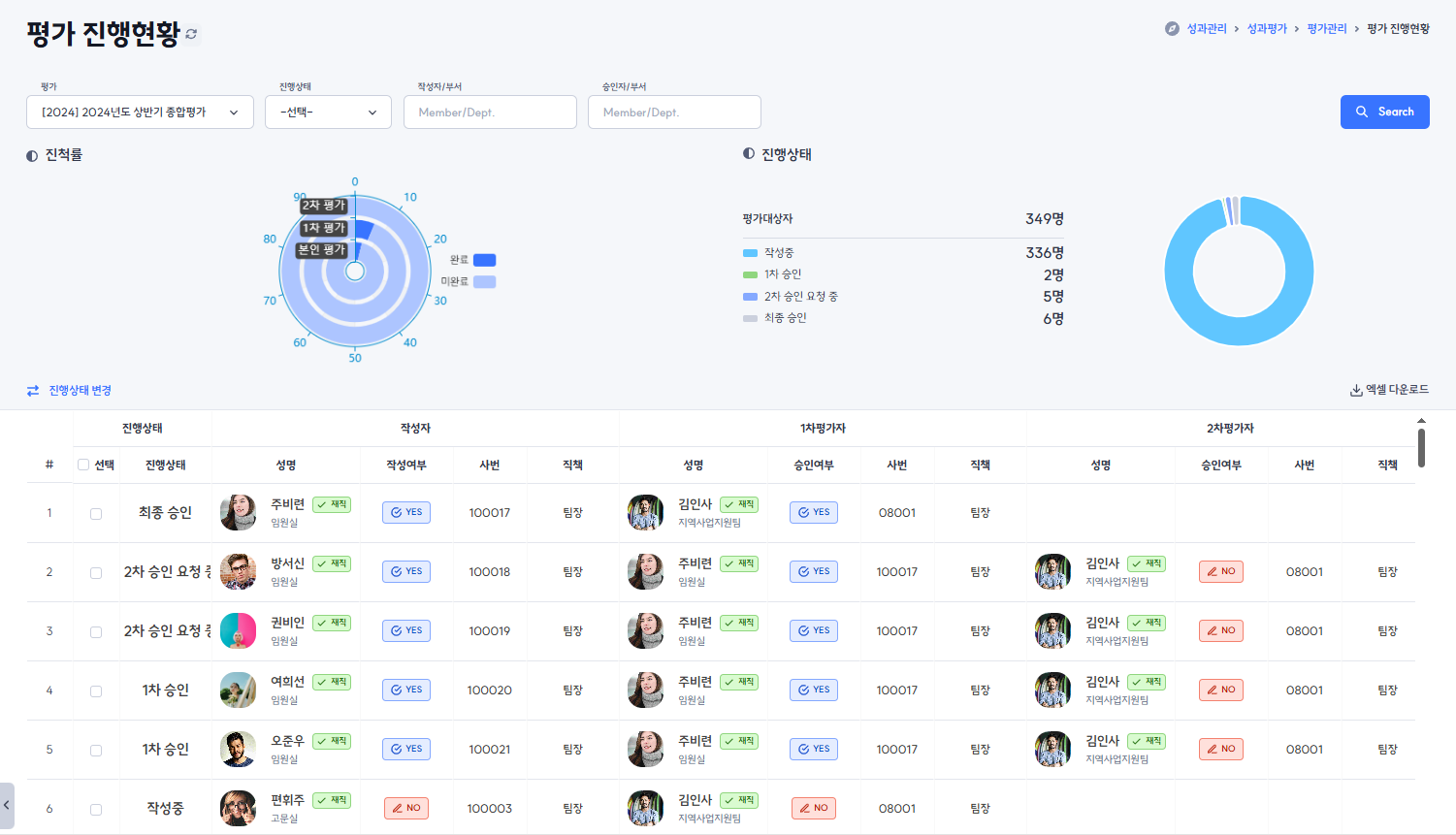Click the table vertical scrollbar
Screen dimensions: 1456x835
1421,448
